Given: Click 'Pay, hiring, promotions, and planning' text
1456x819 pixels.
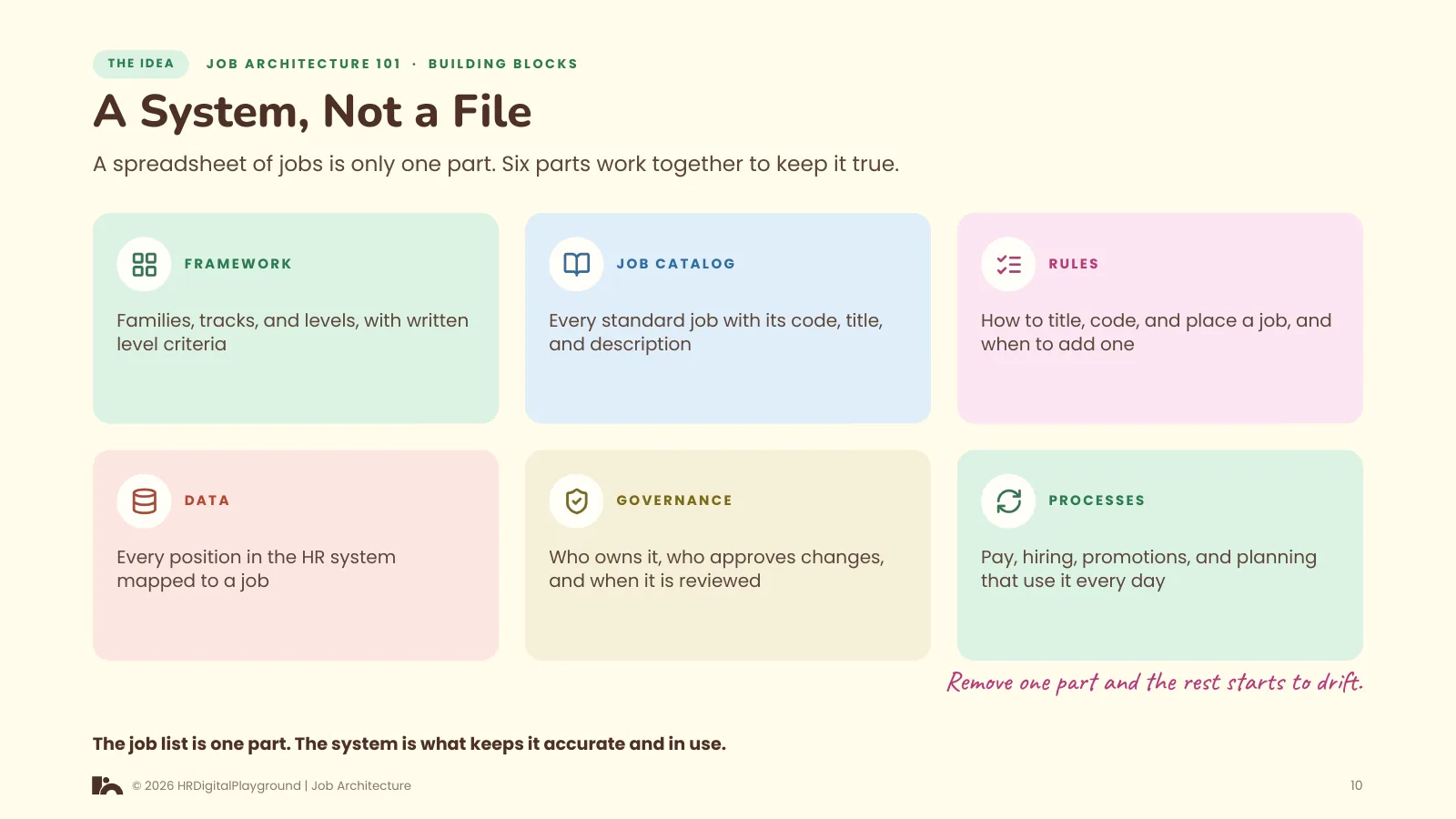Looking at the screenshot, I should [1148, 569].
